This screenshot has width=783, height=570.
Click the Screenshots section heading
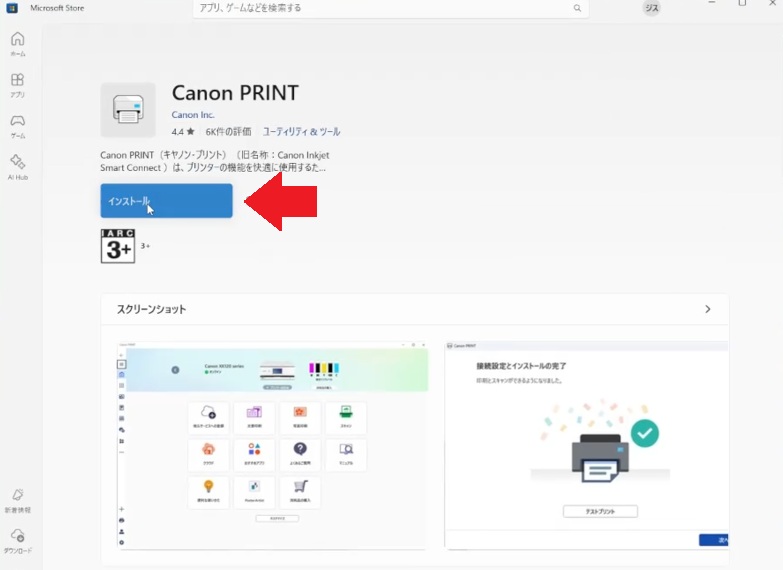point(151,309)
